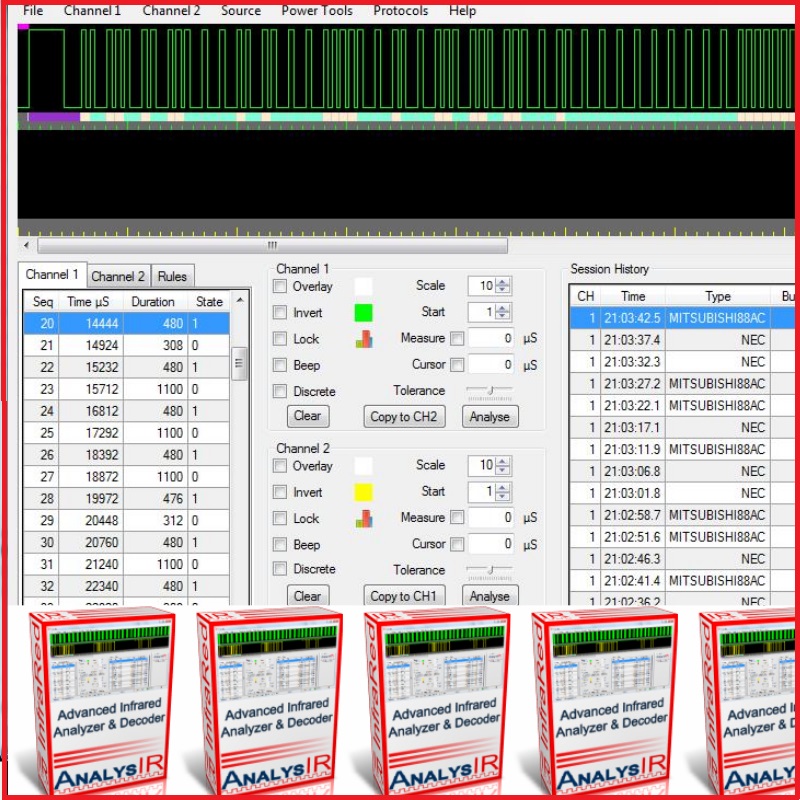Enable Channel 2 Invert checkbox
800x800 pixels.
[280, 492]
